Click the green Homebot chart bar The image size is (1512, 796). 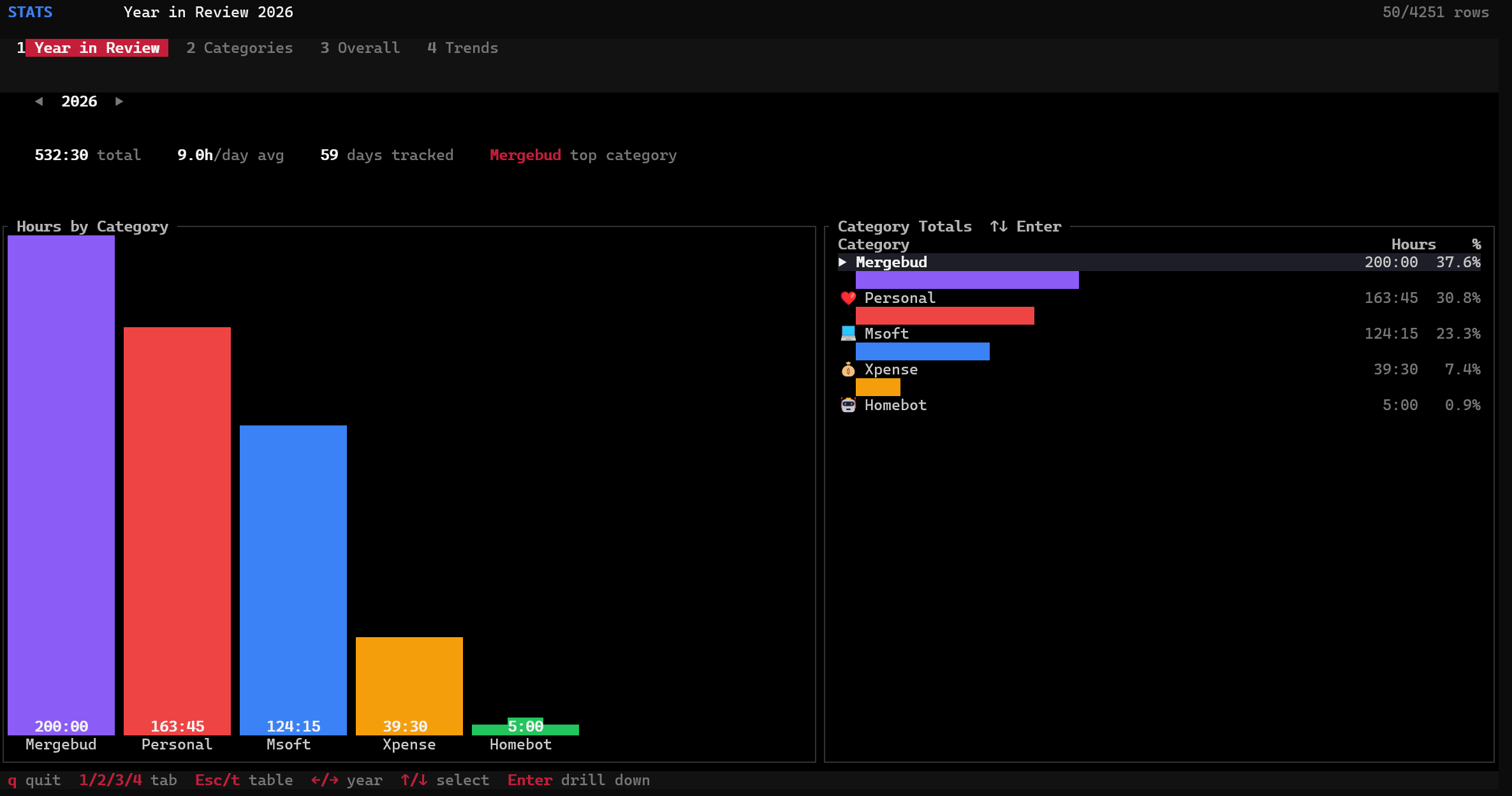point(525,730)
